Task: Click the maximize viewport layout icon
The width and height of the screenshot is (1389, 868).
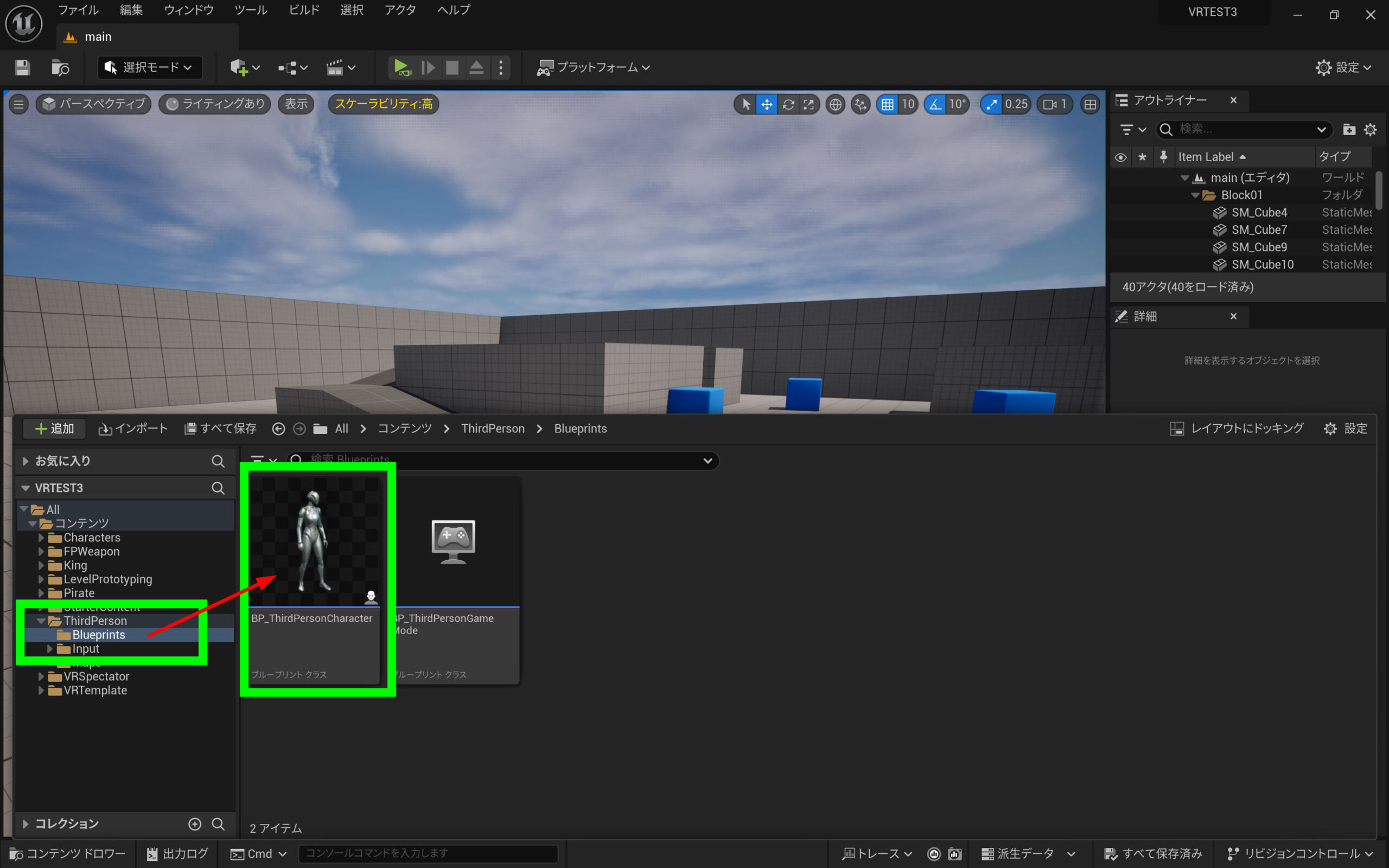Action: pyautogui.click(x=1089, y=105)
